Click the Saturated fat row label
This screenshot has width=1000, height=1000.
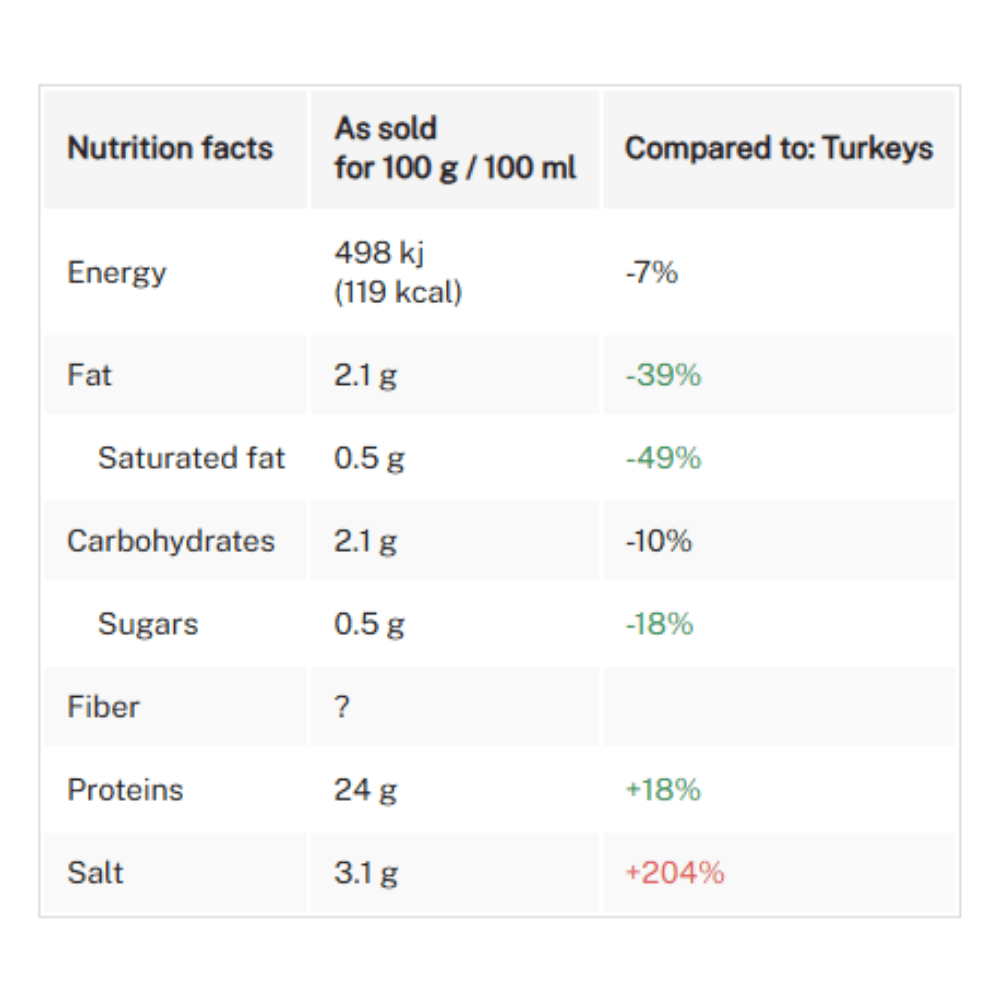pyautogui.click(x=191, y=458)
